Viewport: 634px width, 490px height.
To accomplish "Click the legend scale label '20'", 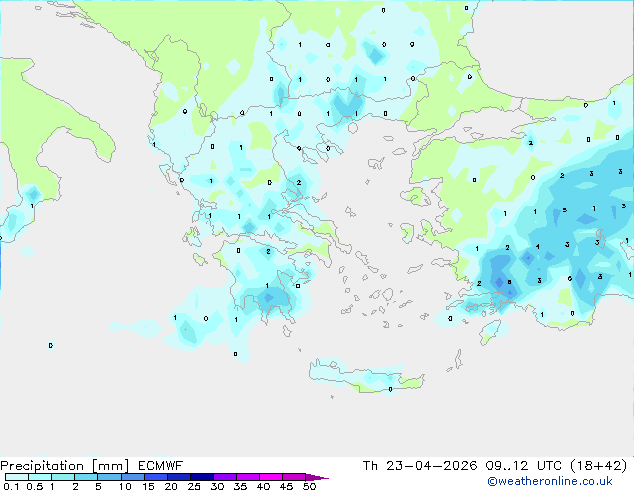I will pyautogui.click(x=171, y=486).
